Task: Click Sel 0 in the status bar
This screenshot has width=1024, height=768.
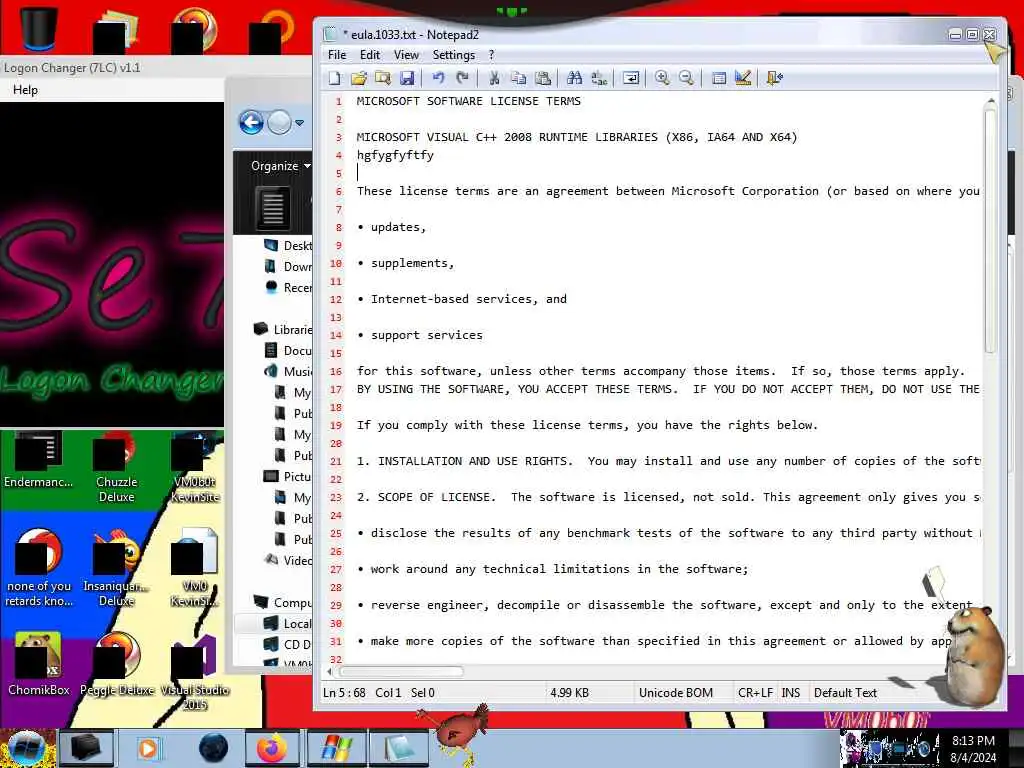Action: click(x=423, y=693)
